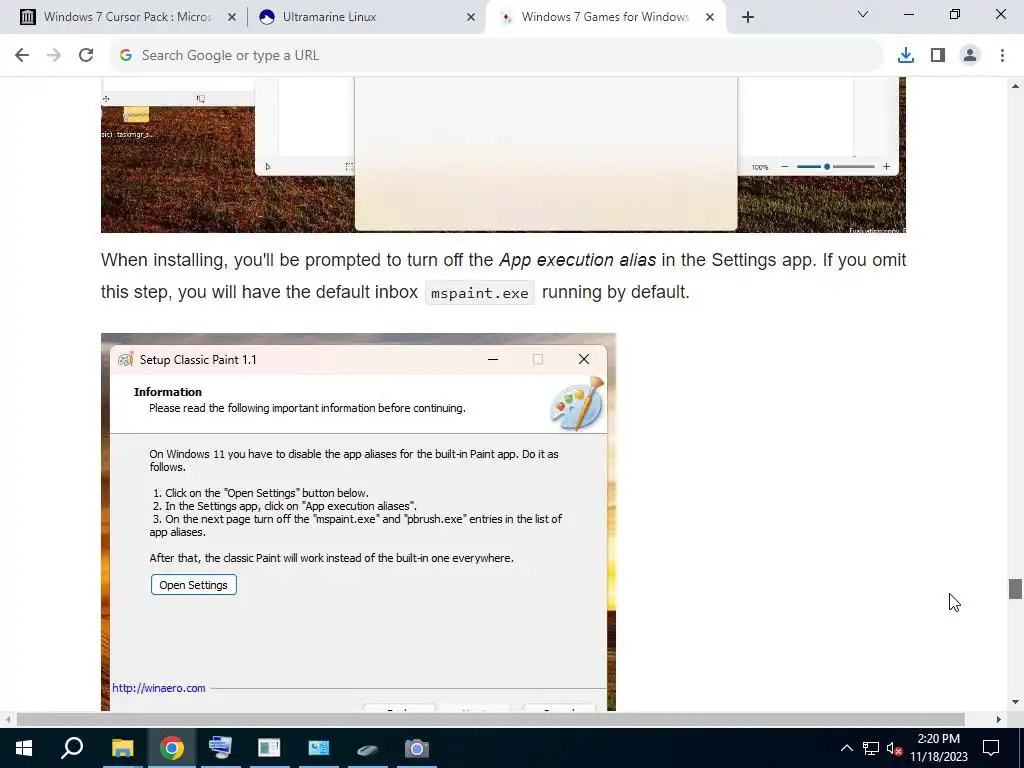Screen dimensions: 1024x768
Task: Click the Classic Paint setup screenshot image
Action: 358,522
